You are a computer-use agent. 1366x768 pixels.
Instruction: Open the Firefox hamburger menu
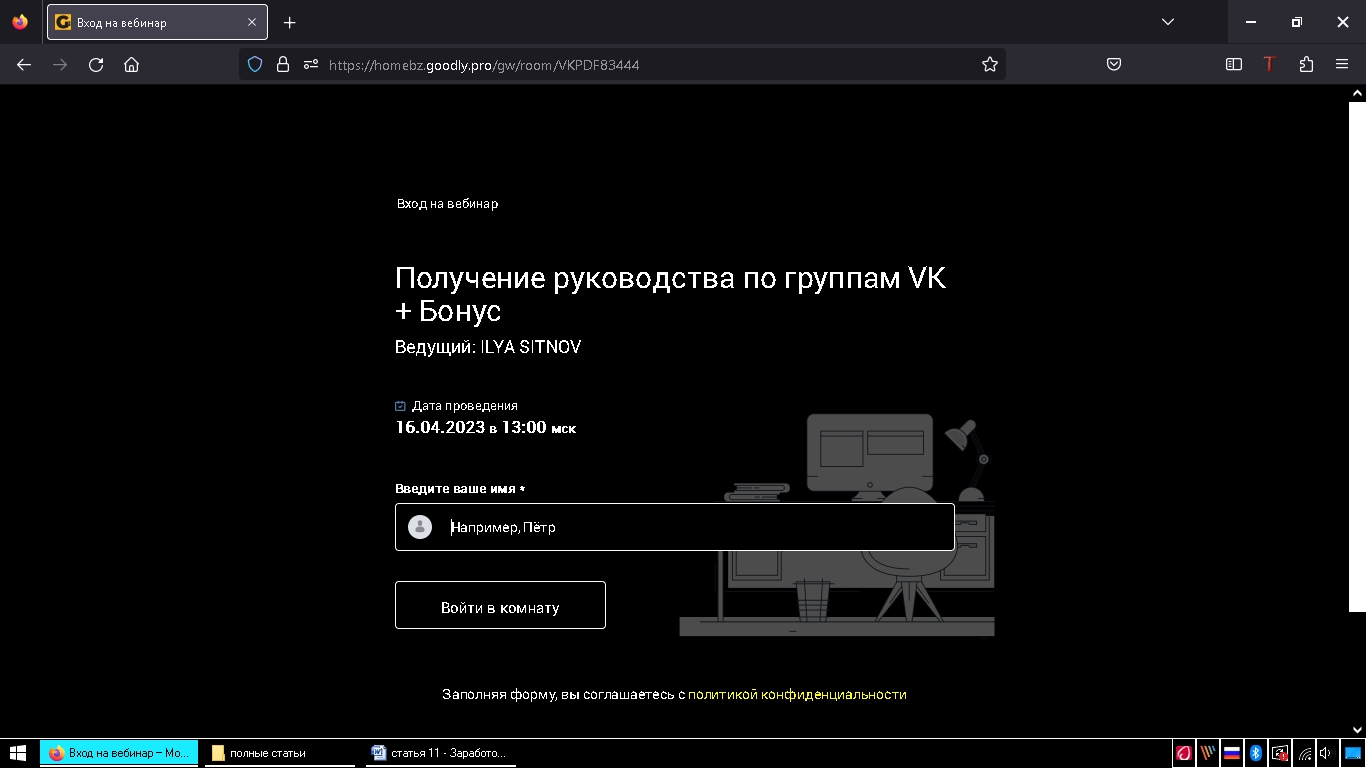click(1342, 64)
